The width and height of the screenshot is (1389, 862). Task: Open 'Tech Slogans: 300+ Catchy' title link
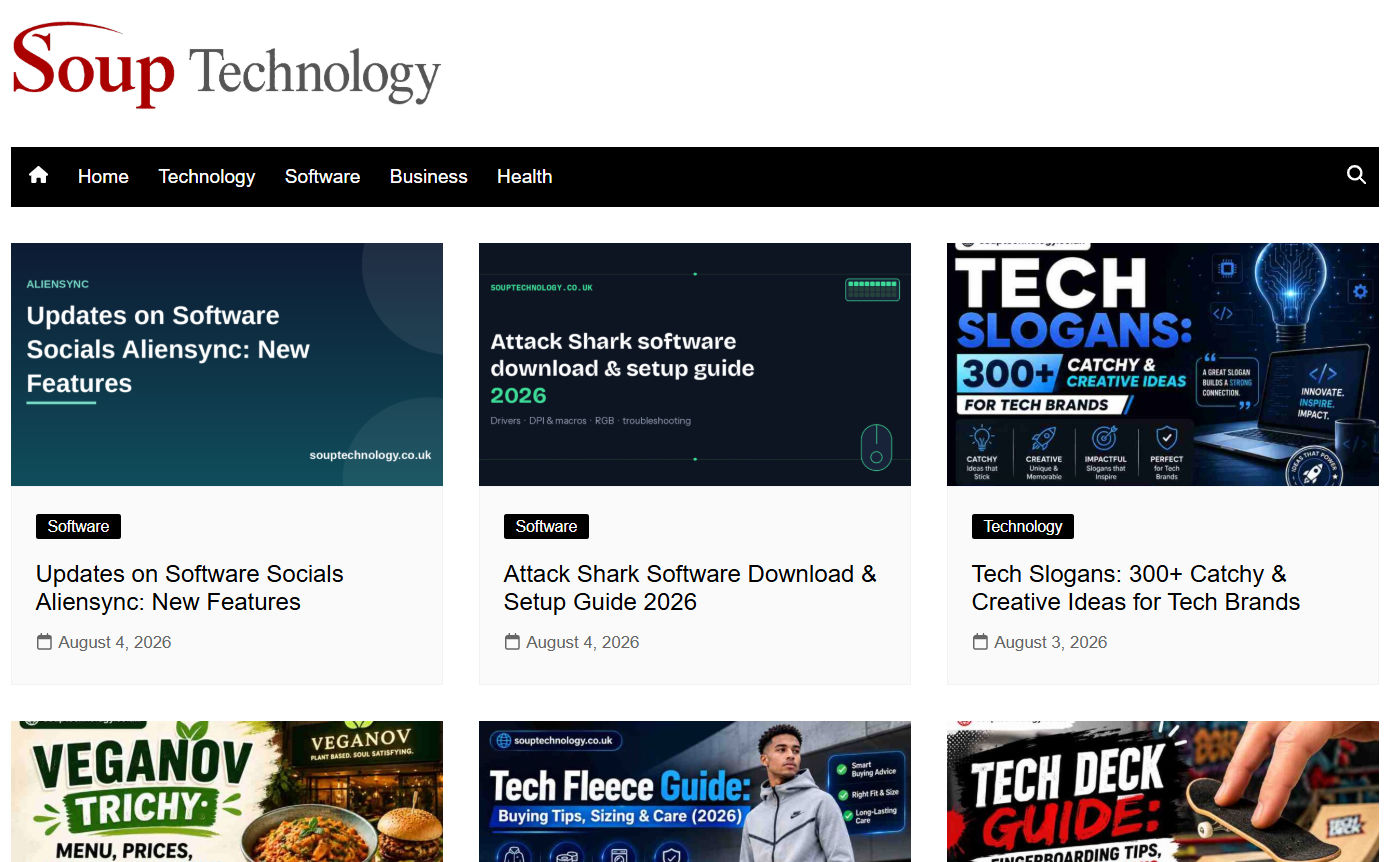[1136, 588]
